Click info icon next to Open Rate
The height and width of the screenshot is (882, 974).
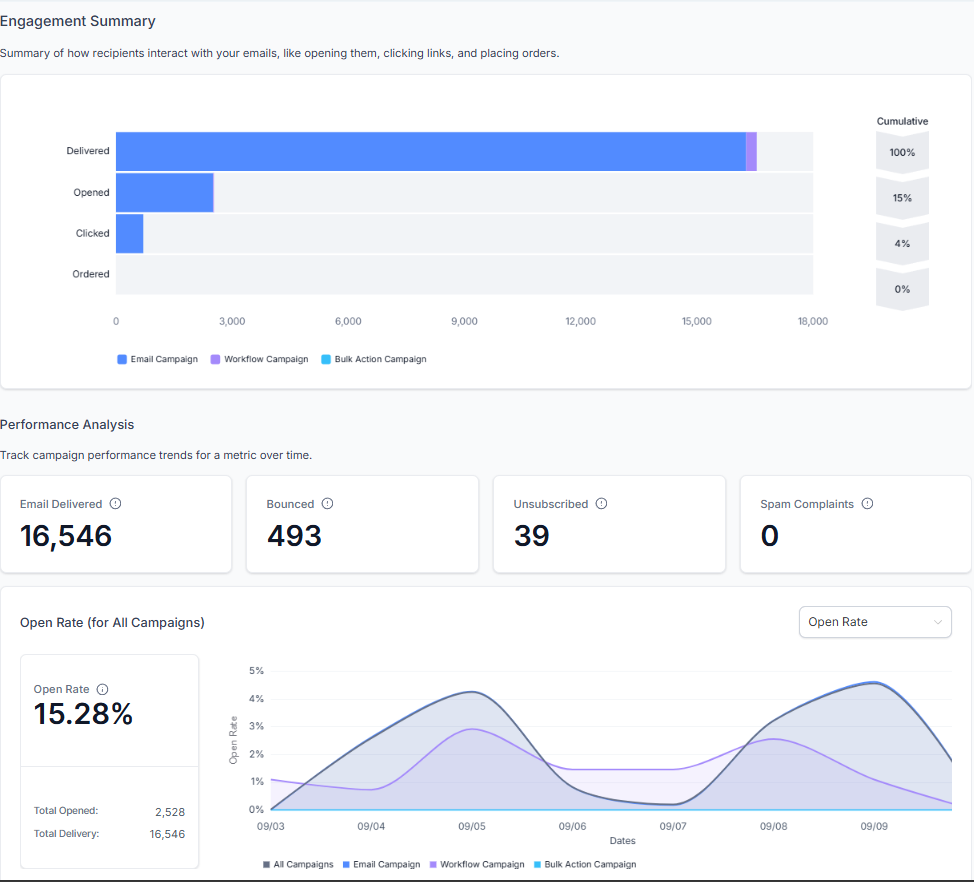[x=103, y=689]
